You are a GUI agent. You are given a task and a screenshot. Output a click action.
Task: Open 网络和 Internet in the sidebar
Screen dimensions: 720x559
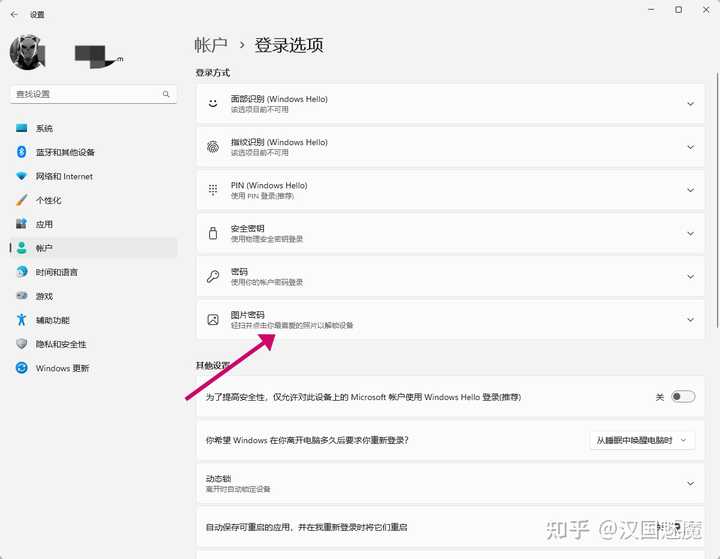pyautogui.click(x=93, y=176)
